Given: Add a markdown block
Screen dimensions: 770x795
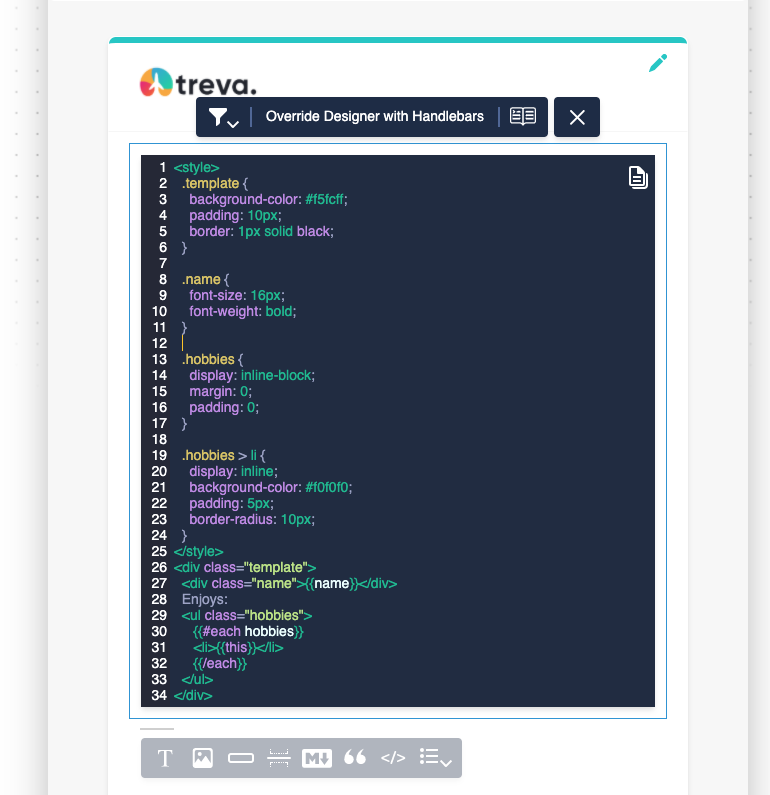Looking at the screenshot, I should pyautogui.click(x=317, y=758).
